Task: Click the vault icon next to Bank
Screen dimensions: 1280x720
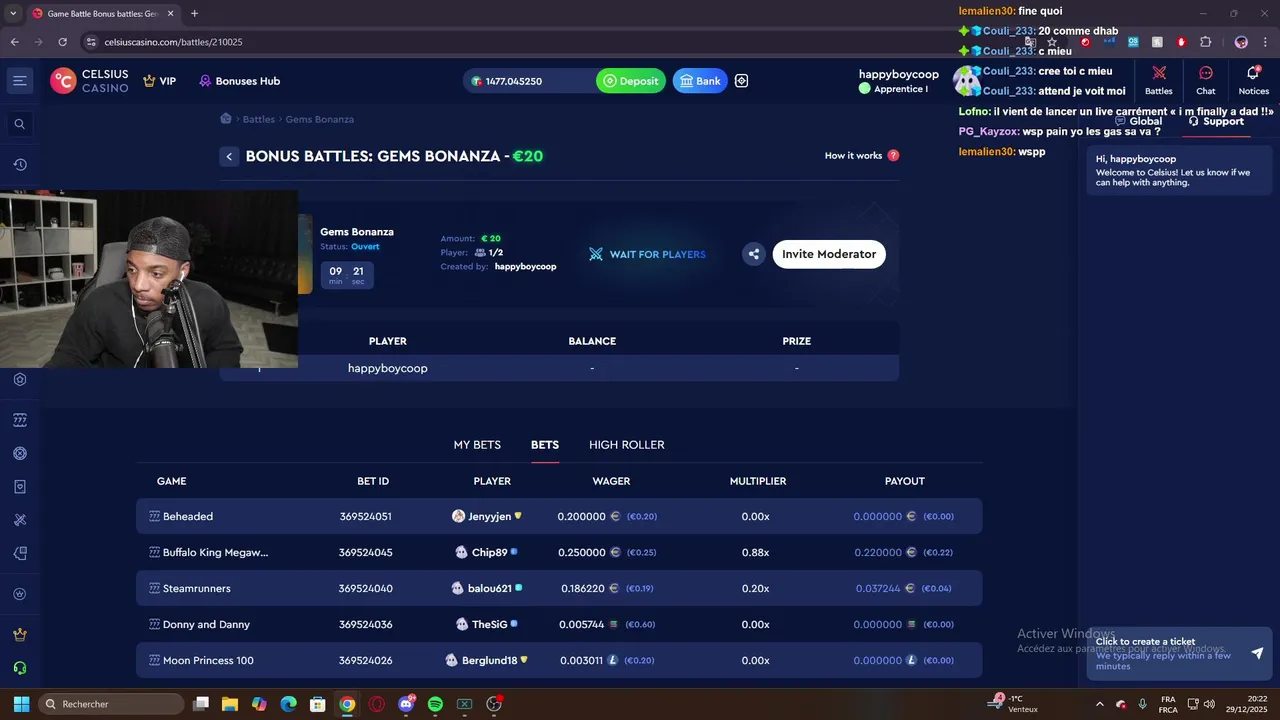Action: (742, 81)
